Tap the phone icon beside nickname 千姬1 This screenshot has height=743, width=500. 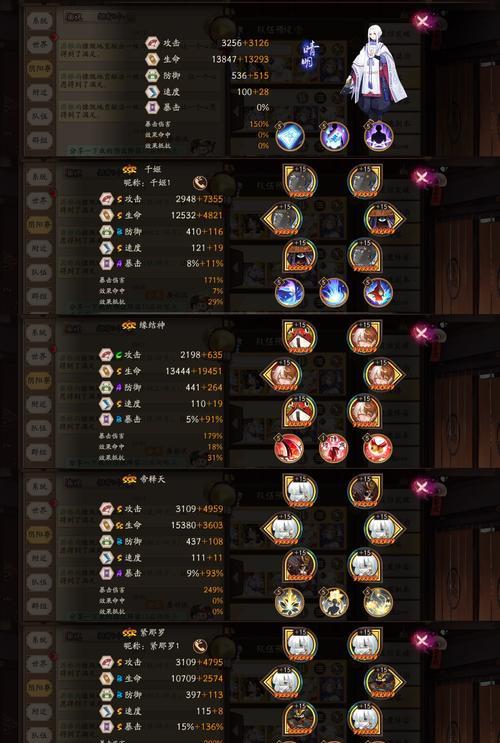pyautogui.click(x=200, y=182)
